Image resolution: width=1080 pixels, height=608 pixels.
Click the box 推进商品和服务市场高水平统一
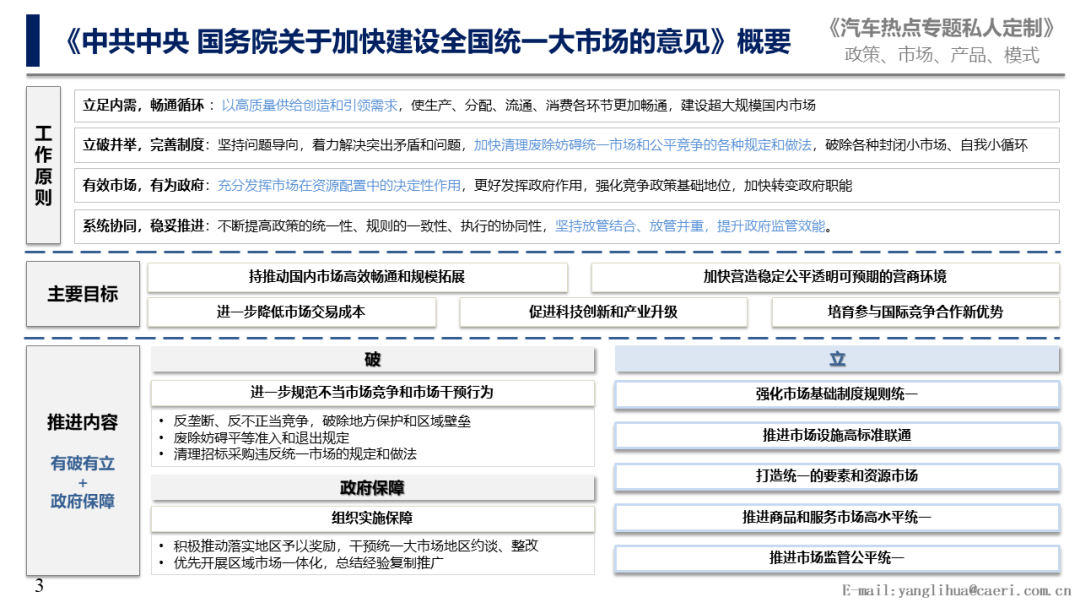tap(837, 517)
